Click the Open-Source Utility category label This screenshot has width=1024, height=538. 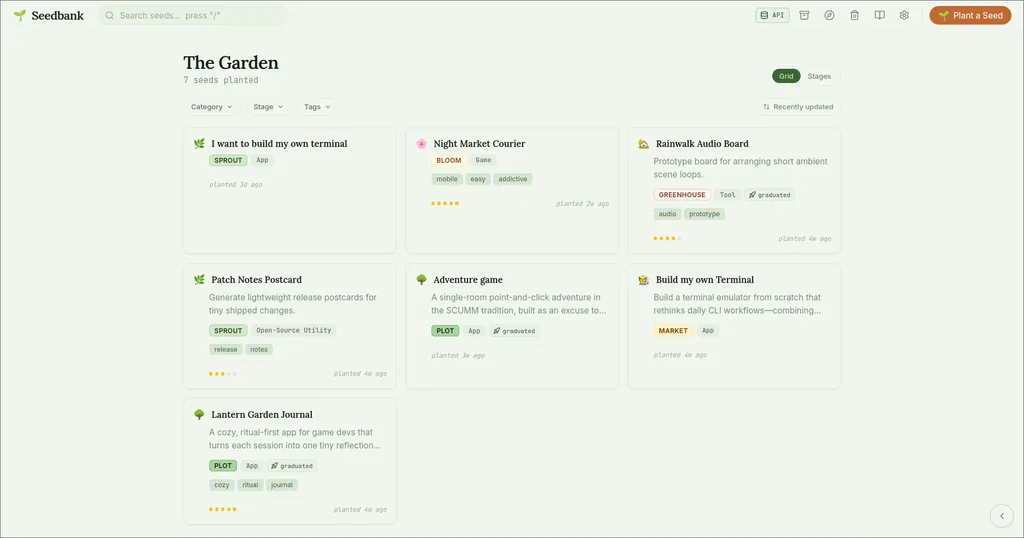pos(293,330)
